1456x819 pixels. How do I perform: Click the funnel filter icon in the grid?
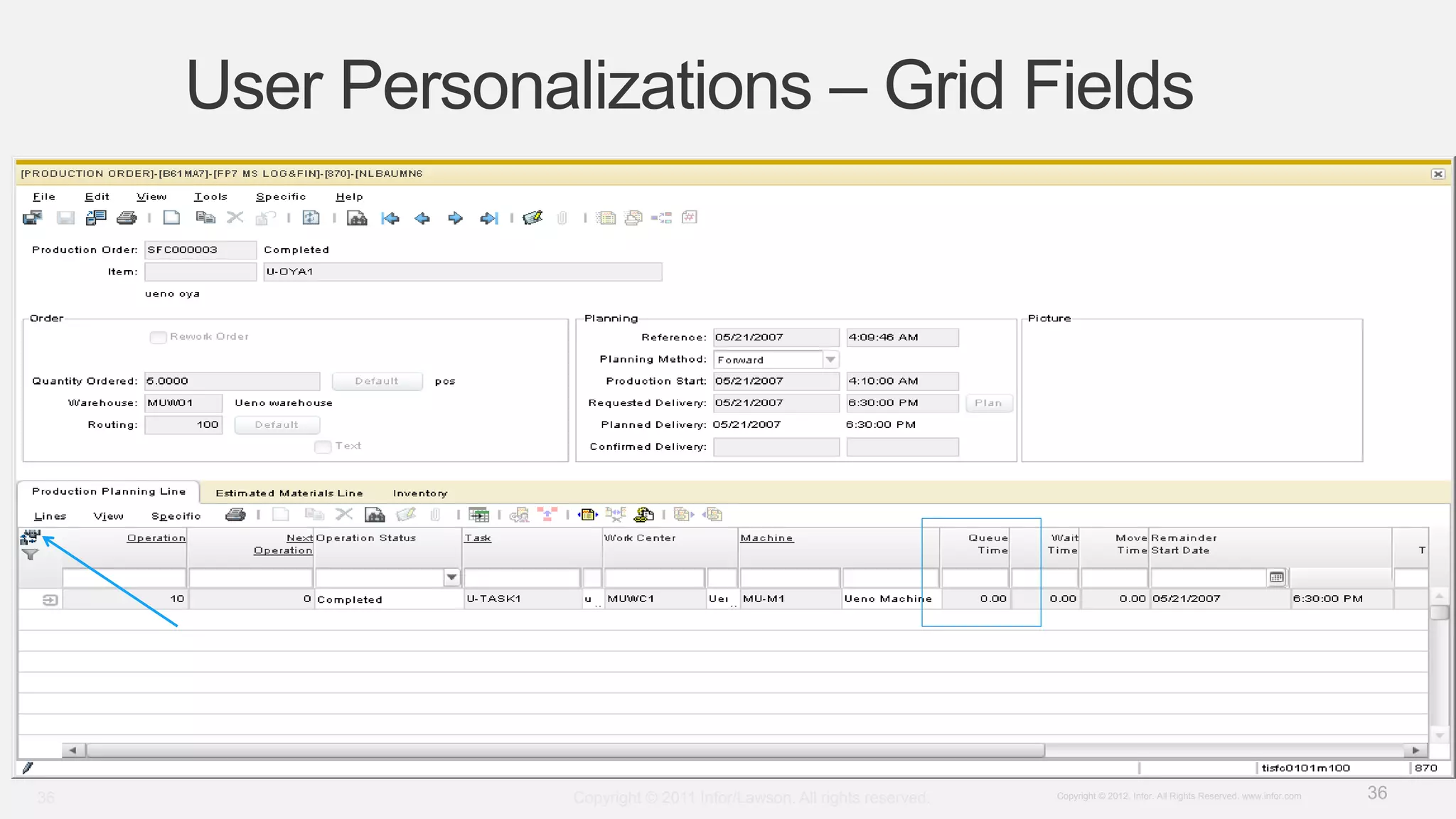[x=30, y=555]
